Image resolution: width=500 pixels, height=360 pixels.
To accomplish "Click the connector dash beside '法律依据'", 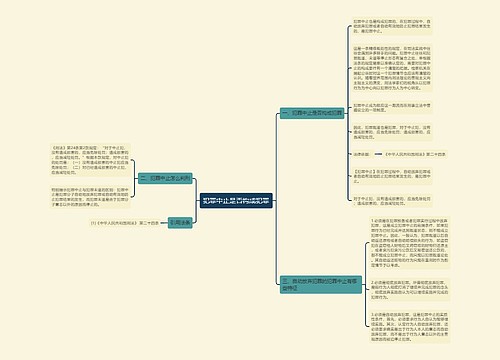I will [x=378, y=154].
